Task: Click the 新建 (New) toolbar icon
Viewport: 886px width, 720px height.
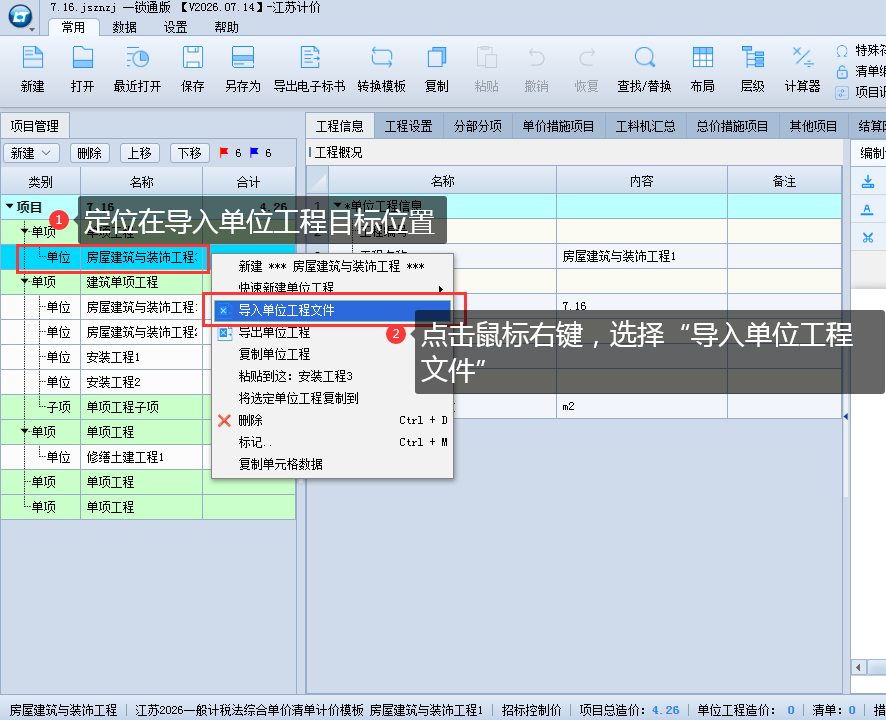Action: 32,58
